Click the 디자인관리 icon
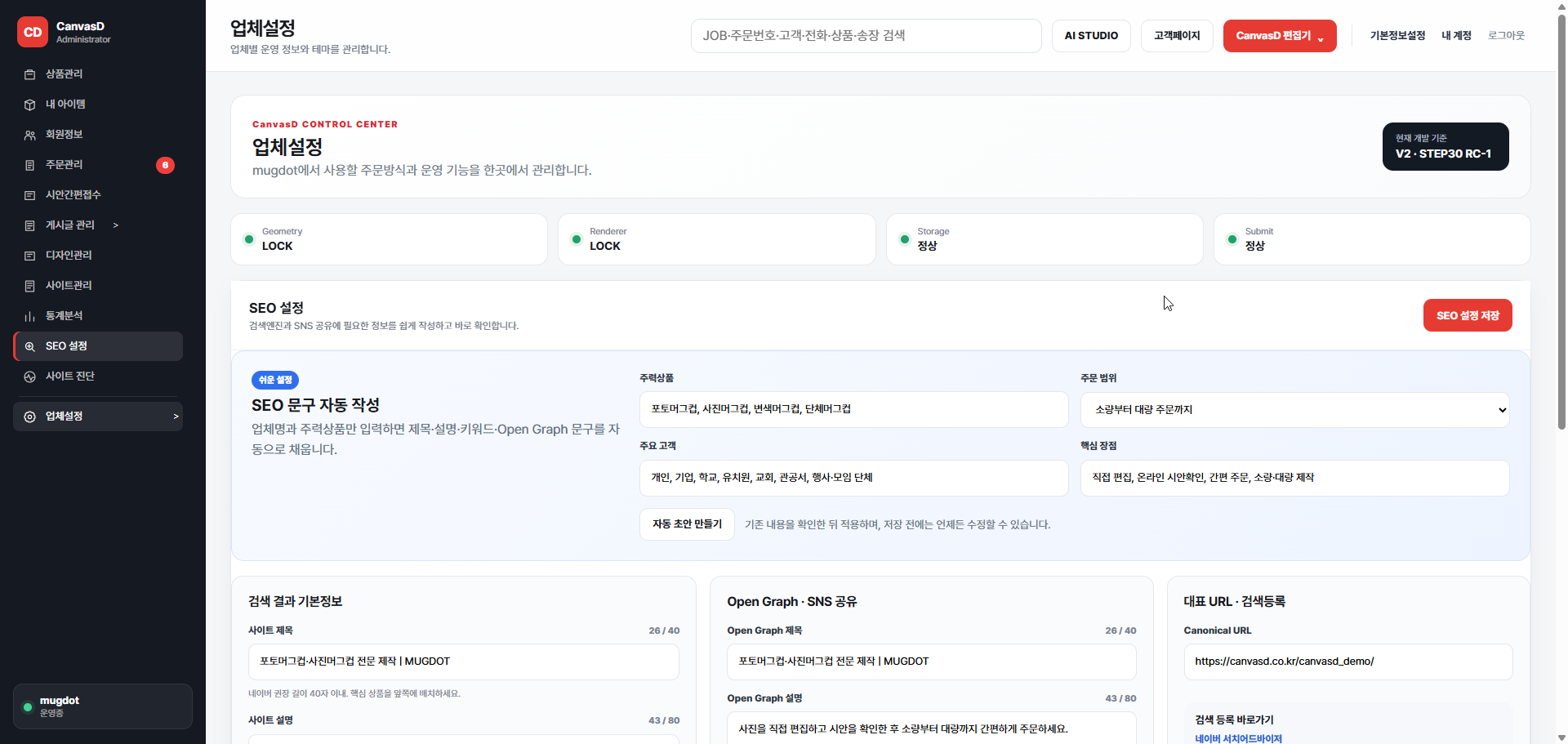Viewport: 1568px width, 744px height. (x=30, y=256)
